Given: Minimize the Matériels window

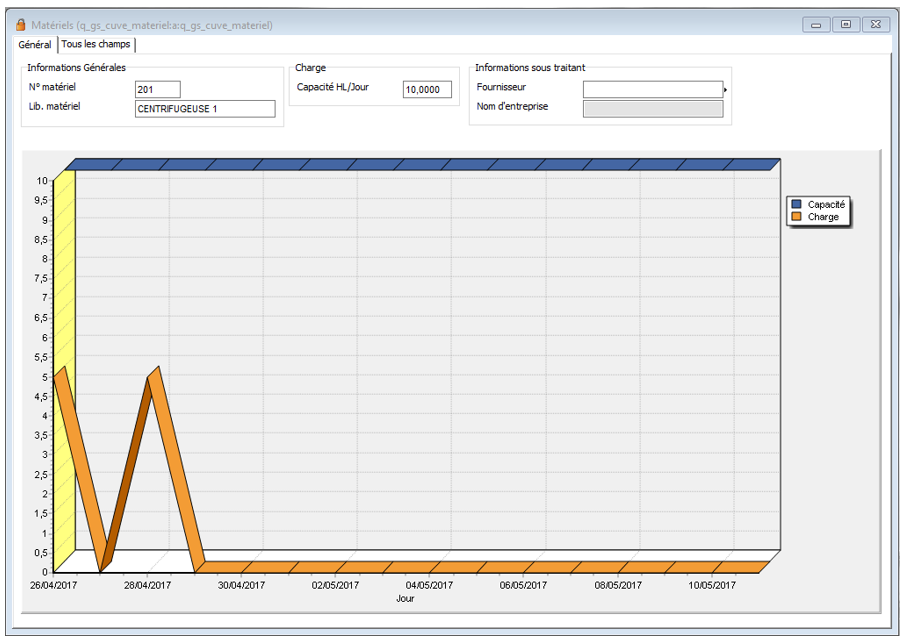Looking at the screenshot, I should point(817,25).
